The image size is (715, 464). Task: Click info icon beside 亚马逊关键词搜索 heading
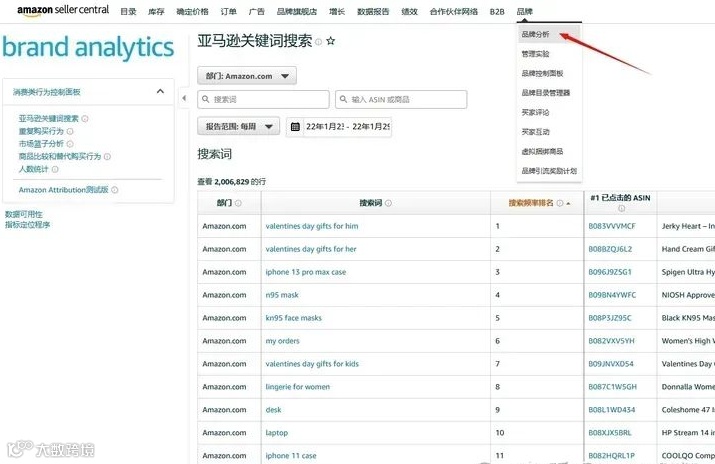(318, 42)
